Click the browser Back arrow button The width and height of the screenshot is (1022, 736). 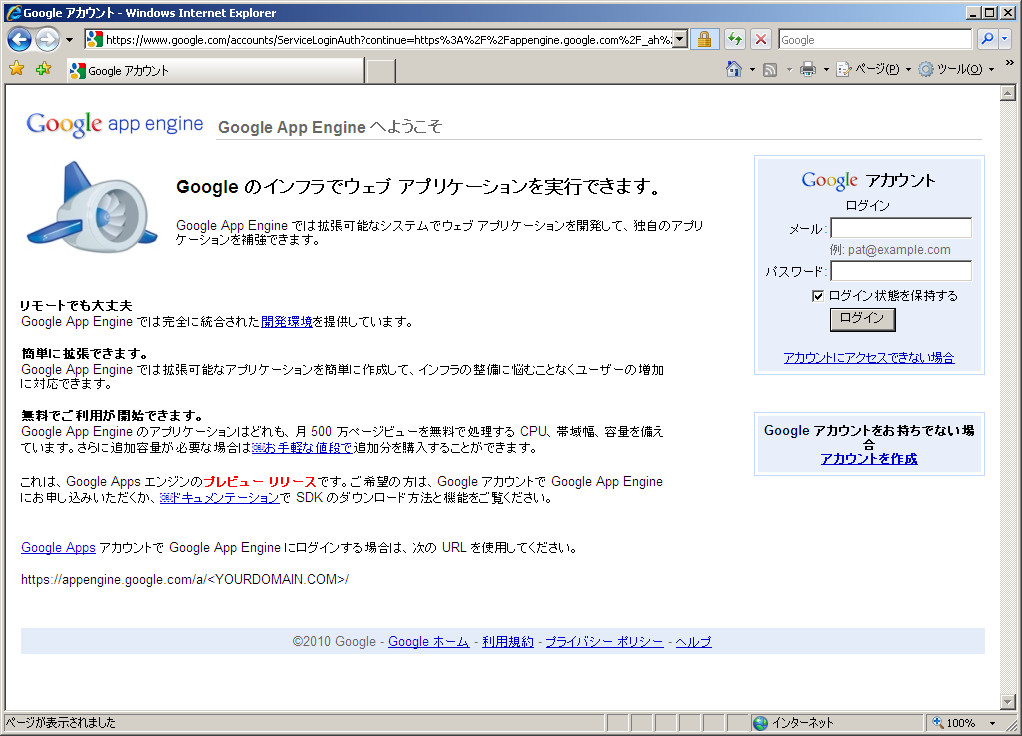point(19,40)
